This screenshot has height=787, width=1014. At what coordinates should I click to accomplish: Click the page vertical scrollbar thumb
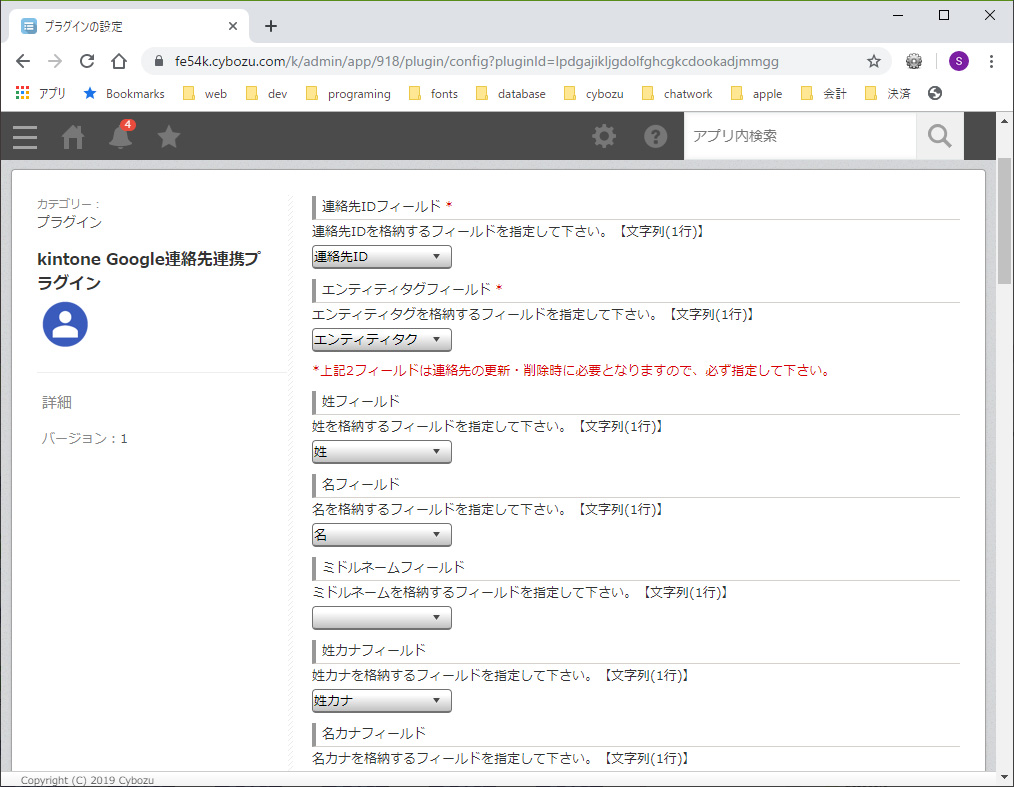pos(1004,220)
